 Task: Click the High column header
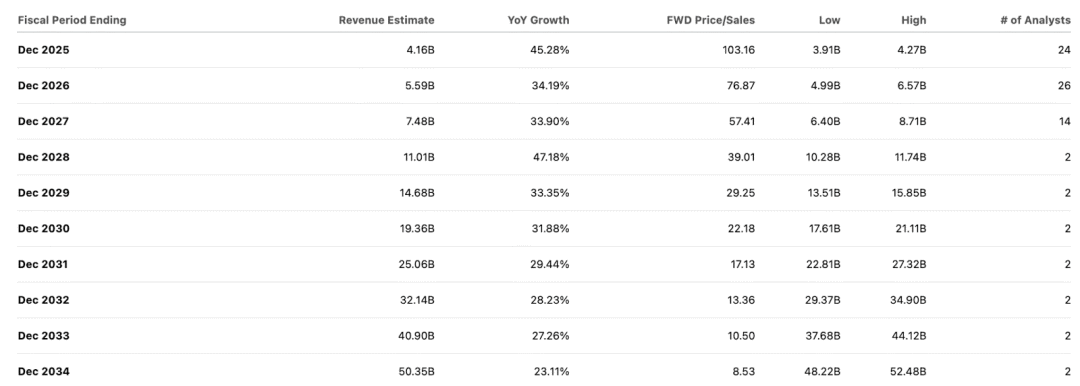(913, 20)
